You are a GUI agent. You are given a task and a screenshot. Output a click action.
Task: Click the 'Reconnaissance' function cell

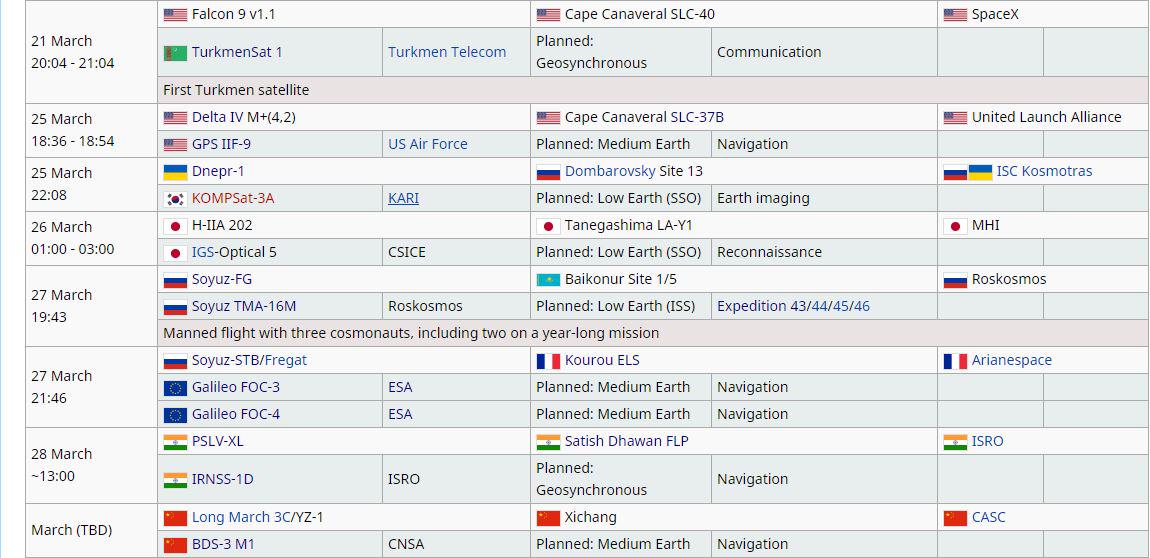click(x=824, y=252)
